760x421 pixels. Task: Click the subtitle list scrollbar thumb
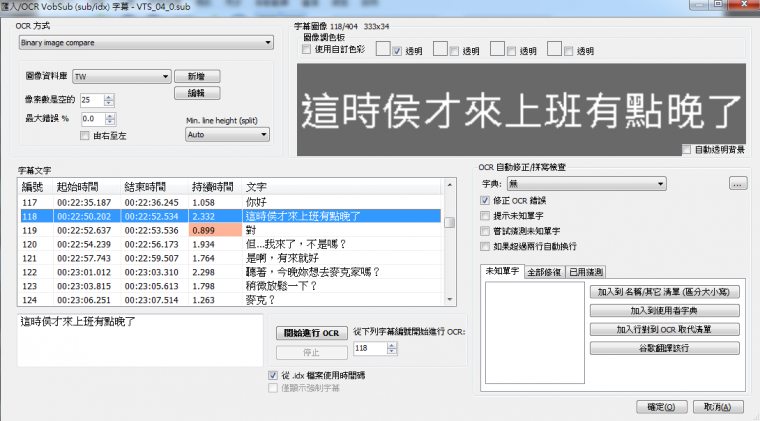point(450,222)
